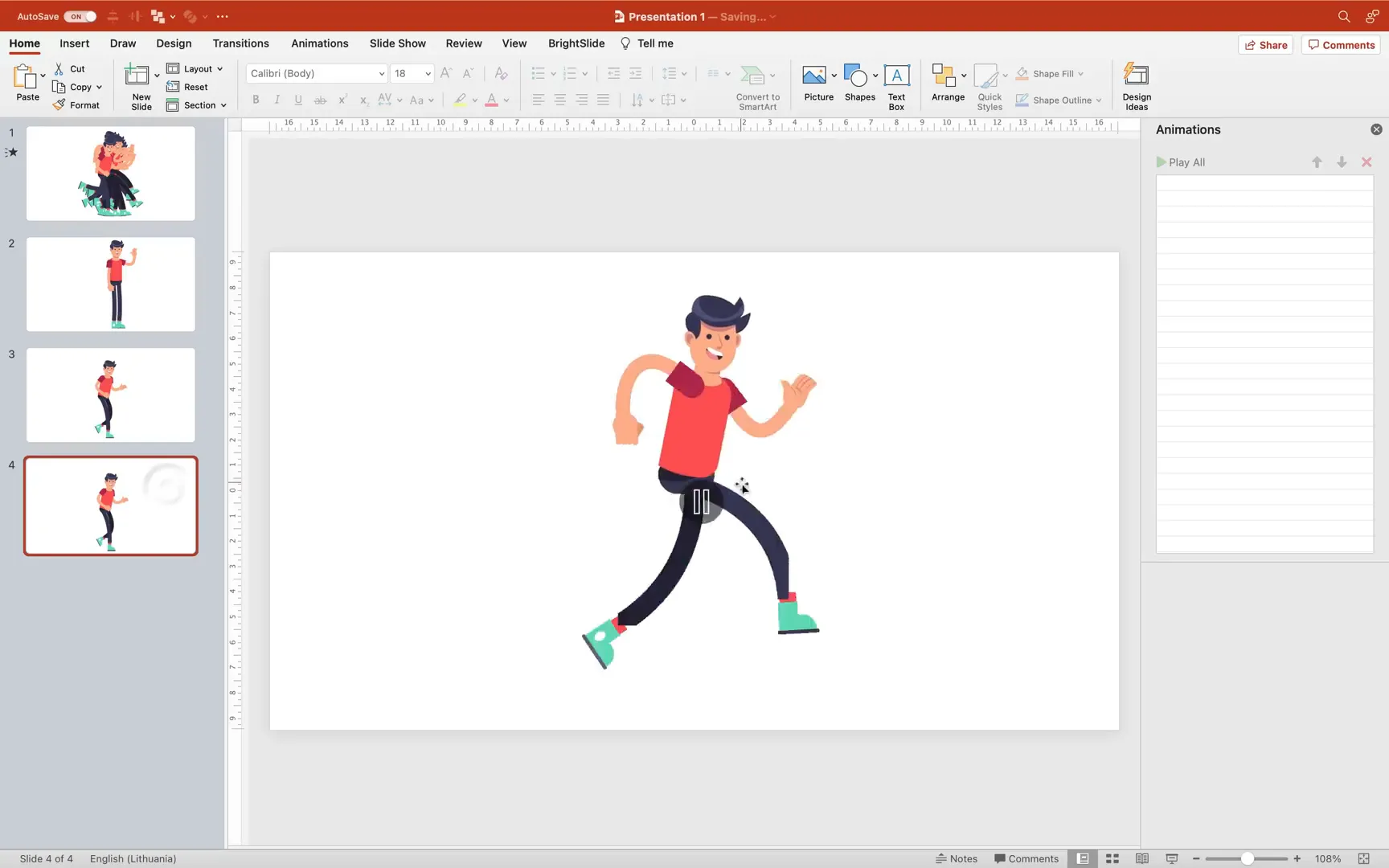The image size is (1389, 868).
Task: Toggle Normal view in status bar
Action: point(1083,858)
